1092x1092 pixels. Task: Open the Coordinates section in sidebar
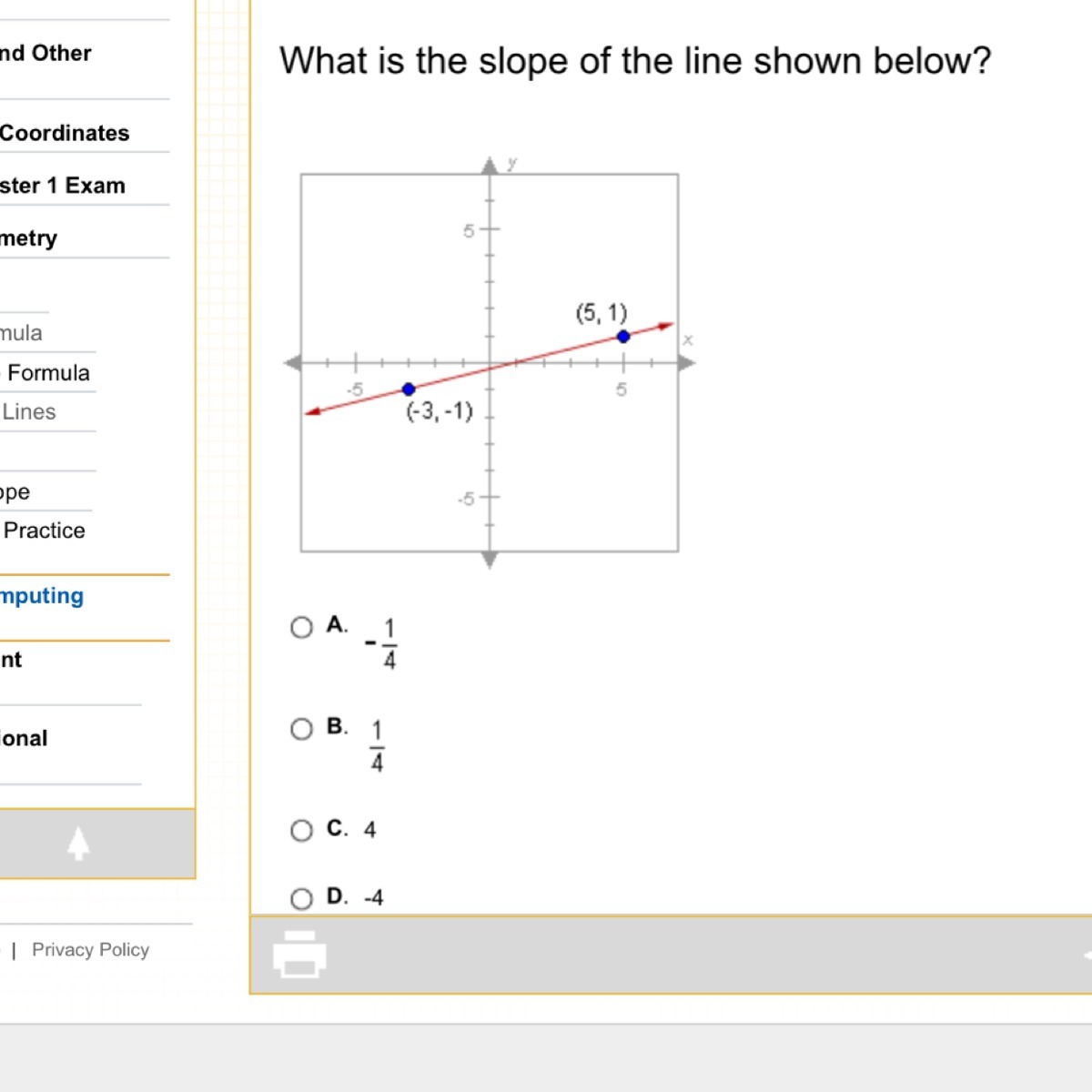pos(65,133)
